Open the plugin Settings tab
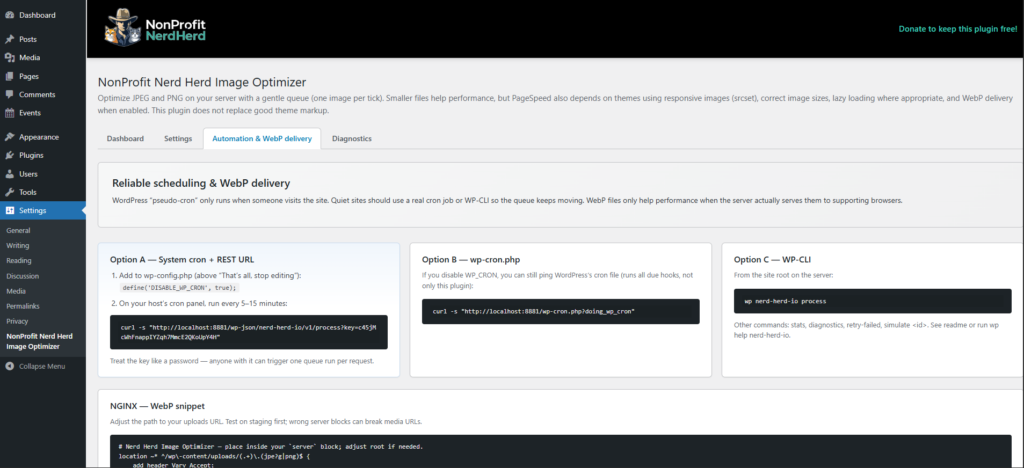Image resolution: width=1024 pixels, height=468 pixels. tap(178, 139)
